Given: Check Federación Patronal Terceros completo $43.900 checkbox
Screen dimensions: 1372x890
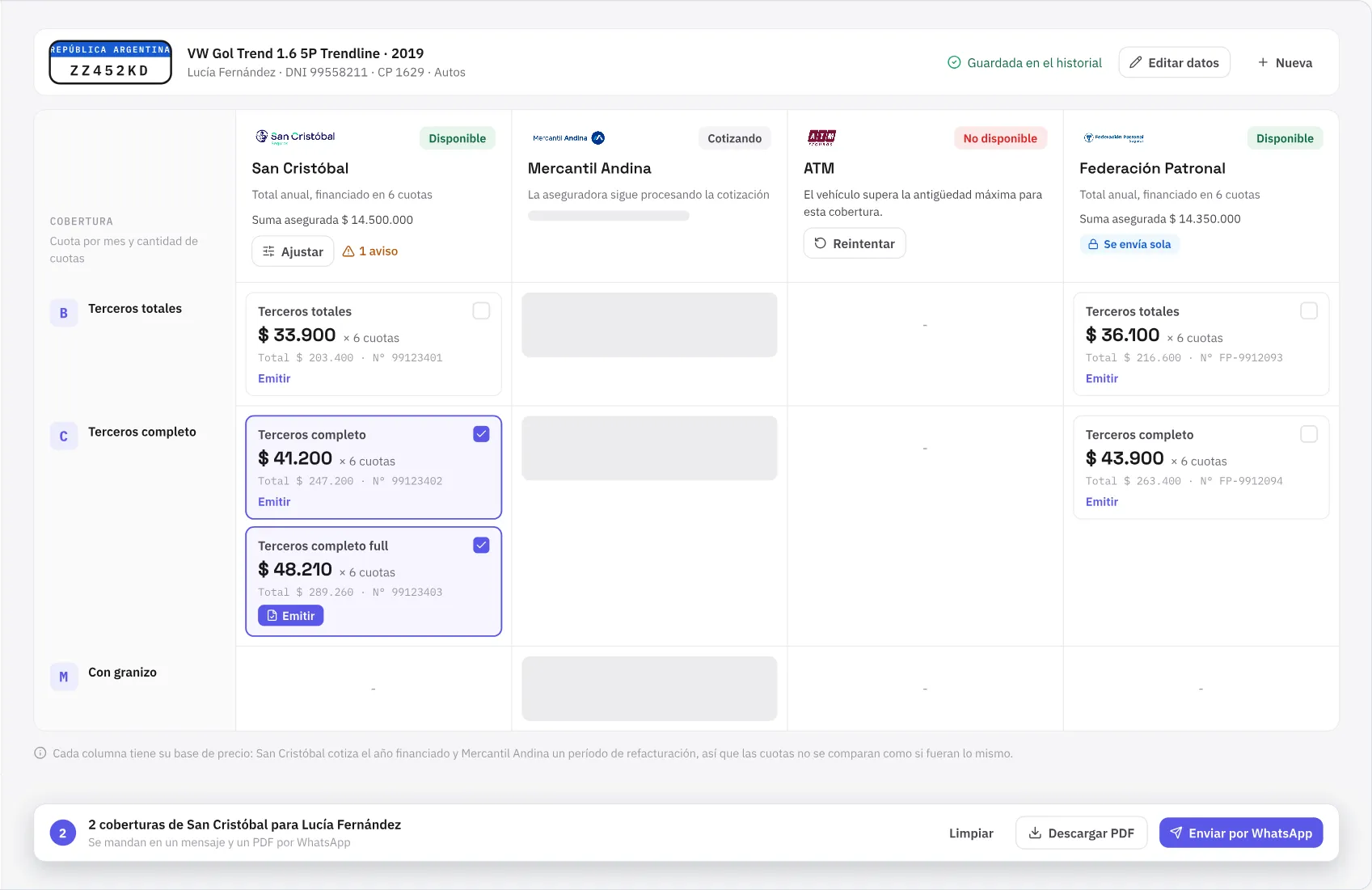Looking at the screenshot, I should 1309,434.
